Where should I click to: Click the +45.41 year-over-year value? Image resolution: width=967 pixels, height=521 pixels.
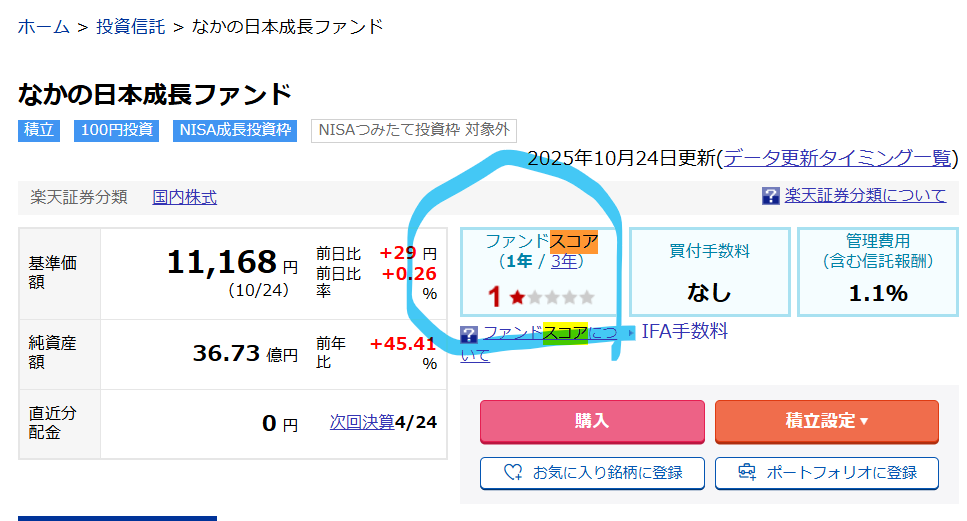403,344
